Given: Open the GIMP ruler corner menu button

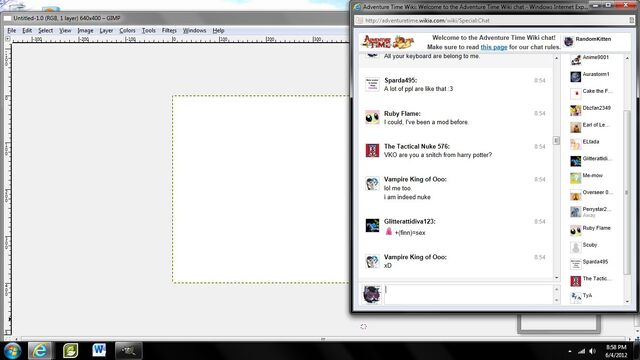Looking at the screenshot, I should pyautogui.click(x=8, y=39).
